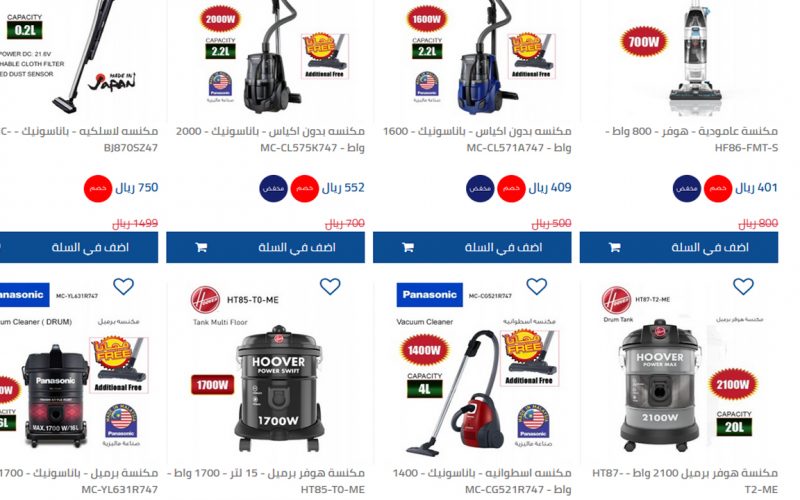Open the Panasonic MC-CL571A747 product title link
The height and width of the screenshot is (500, 800).
click(x=477, y=139)
